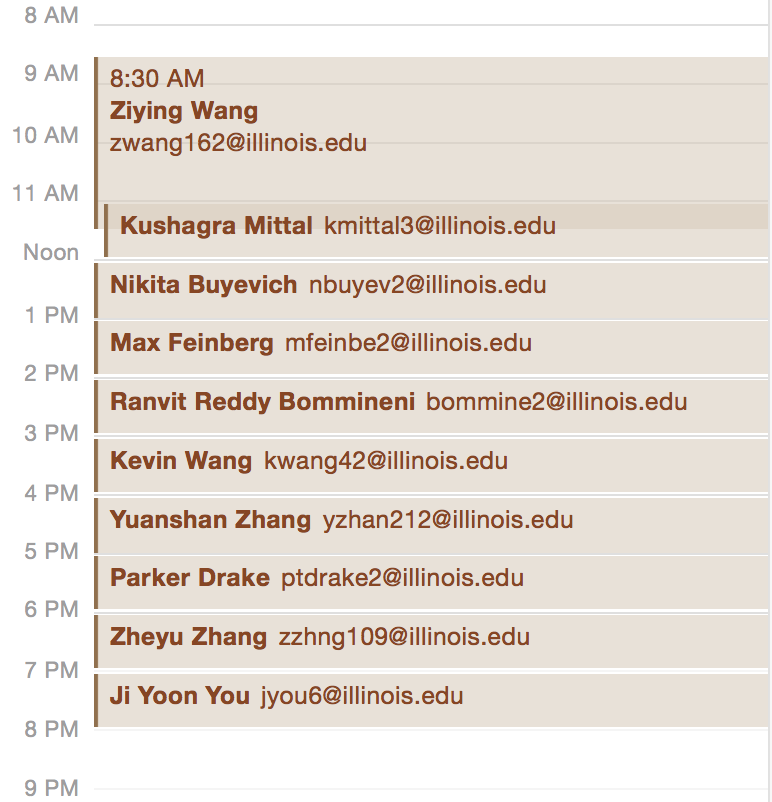Screen dimensions: 772x802
Task: Click the zzhng109@illinois.edu email address
Action: (404, 637)
